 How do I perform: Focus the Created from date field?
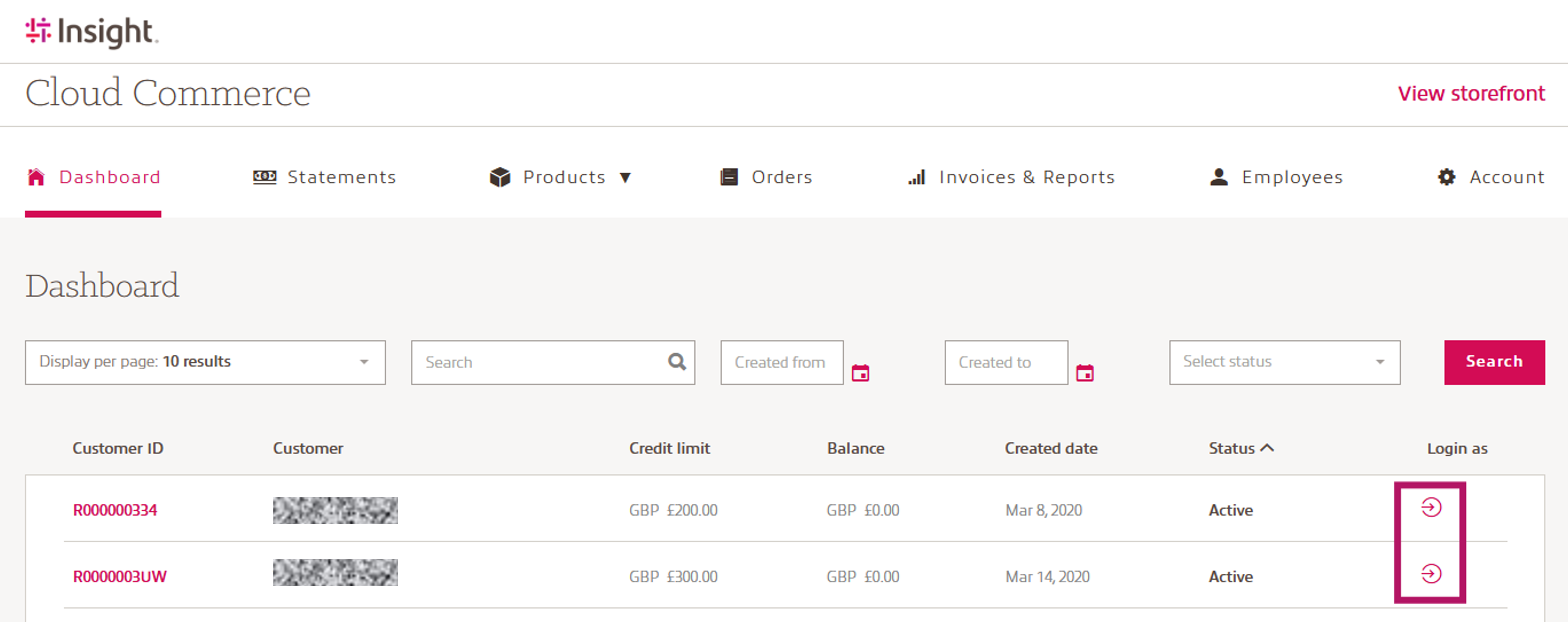click(781, 362)
